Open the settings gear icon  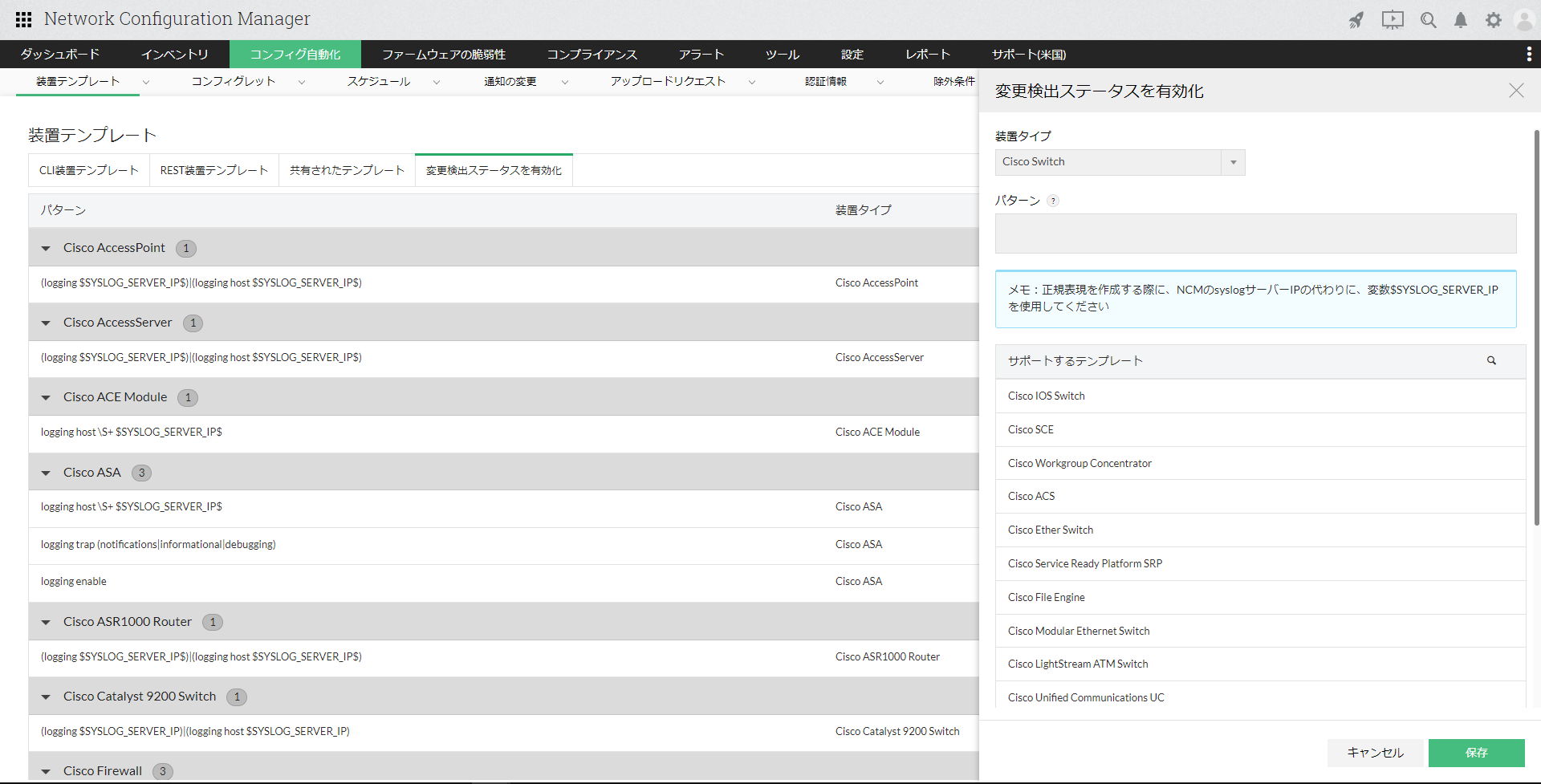coord(1493,20)
